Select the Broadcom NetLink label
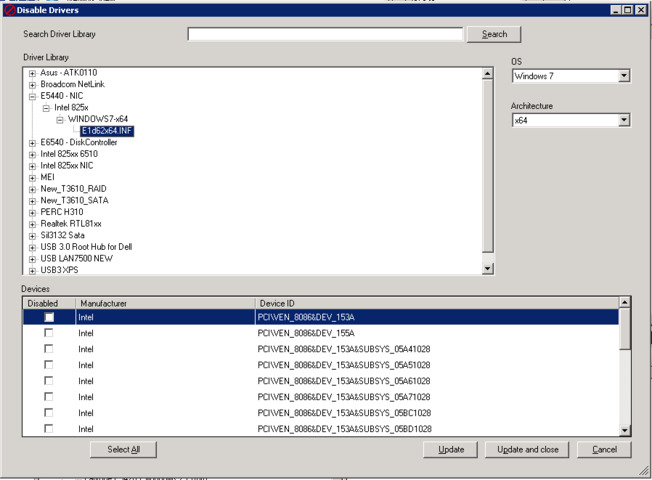This screenshot has width=652, height=480. tap(72, 84)
